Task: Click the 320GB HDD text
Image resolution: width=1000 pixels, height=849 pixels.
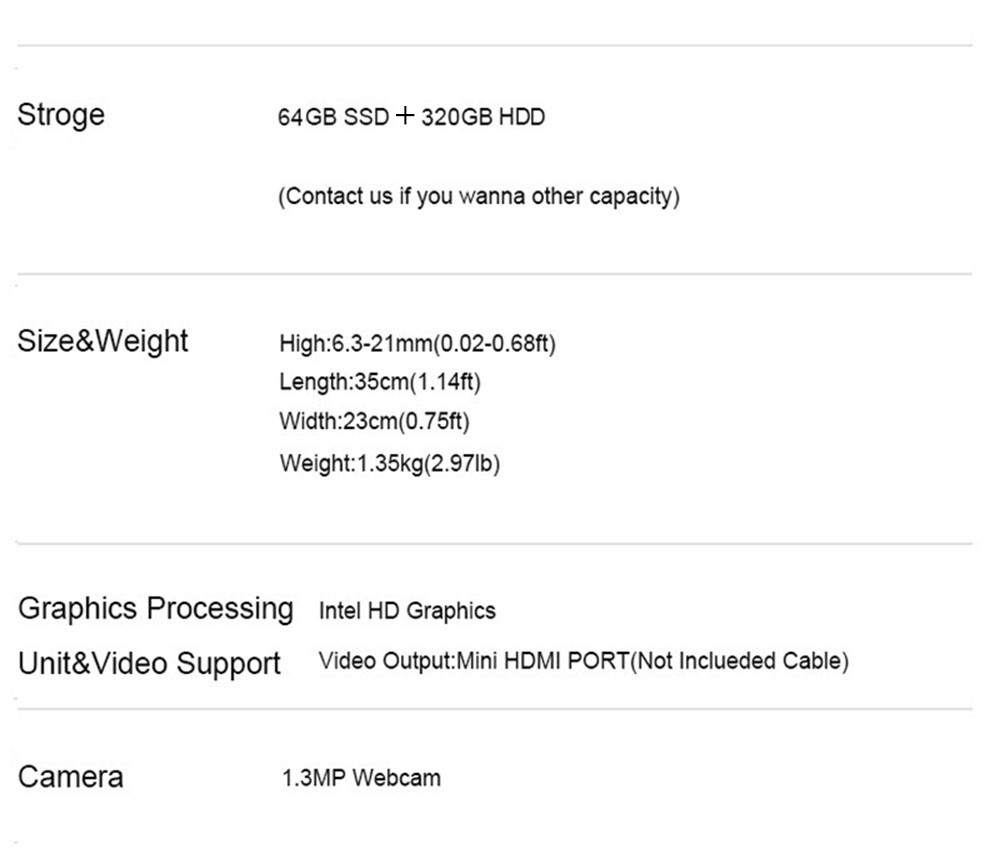Action: click(x=483, y=117)
